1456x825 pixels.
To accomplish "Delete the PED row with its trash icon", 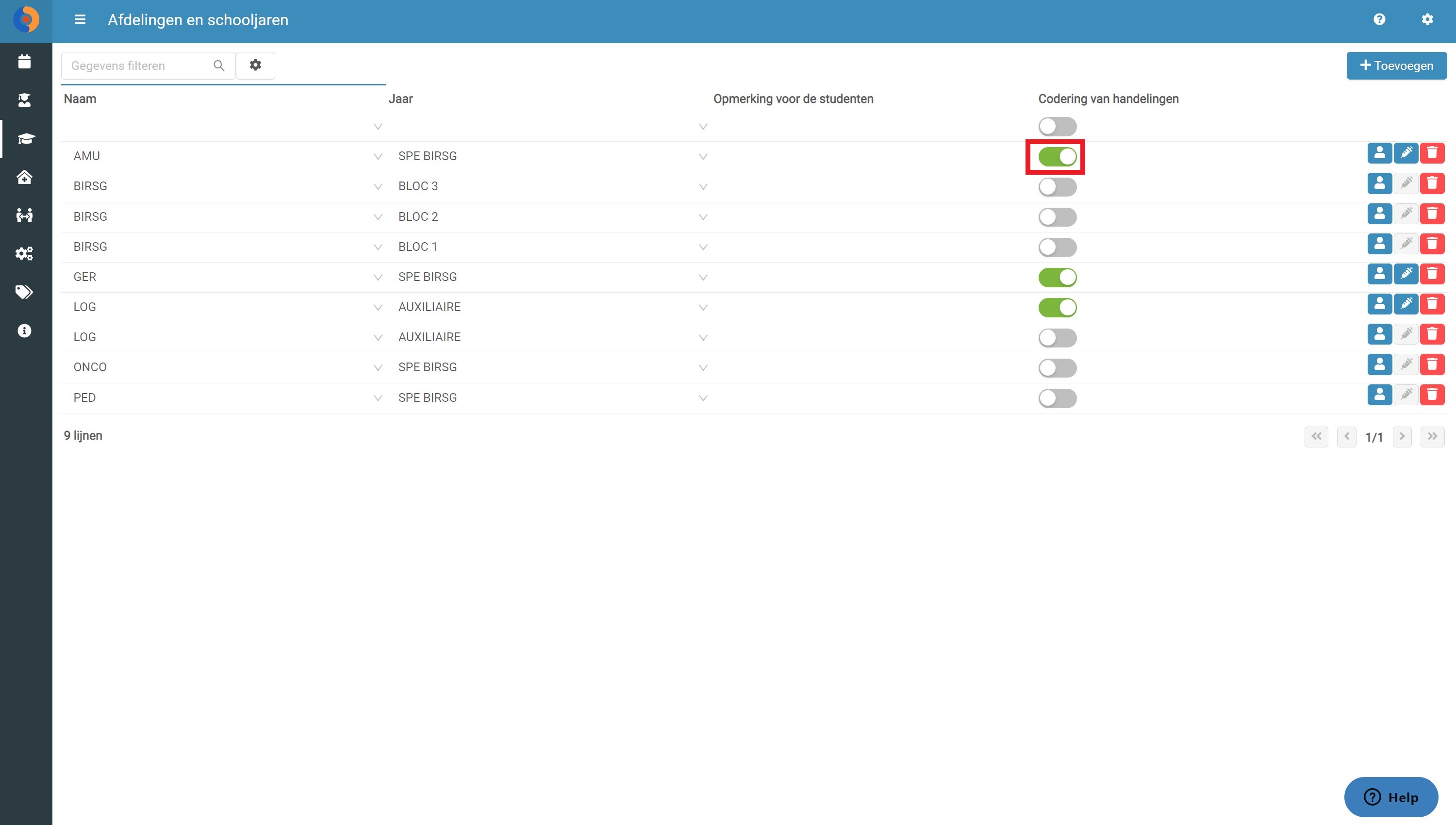I will coord(1432,395).
